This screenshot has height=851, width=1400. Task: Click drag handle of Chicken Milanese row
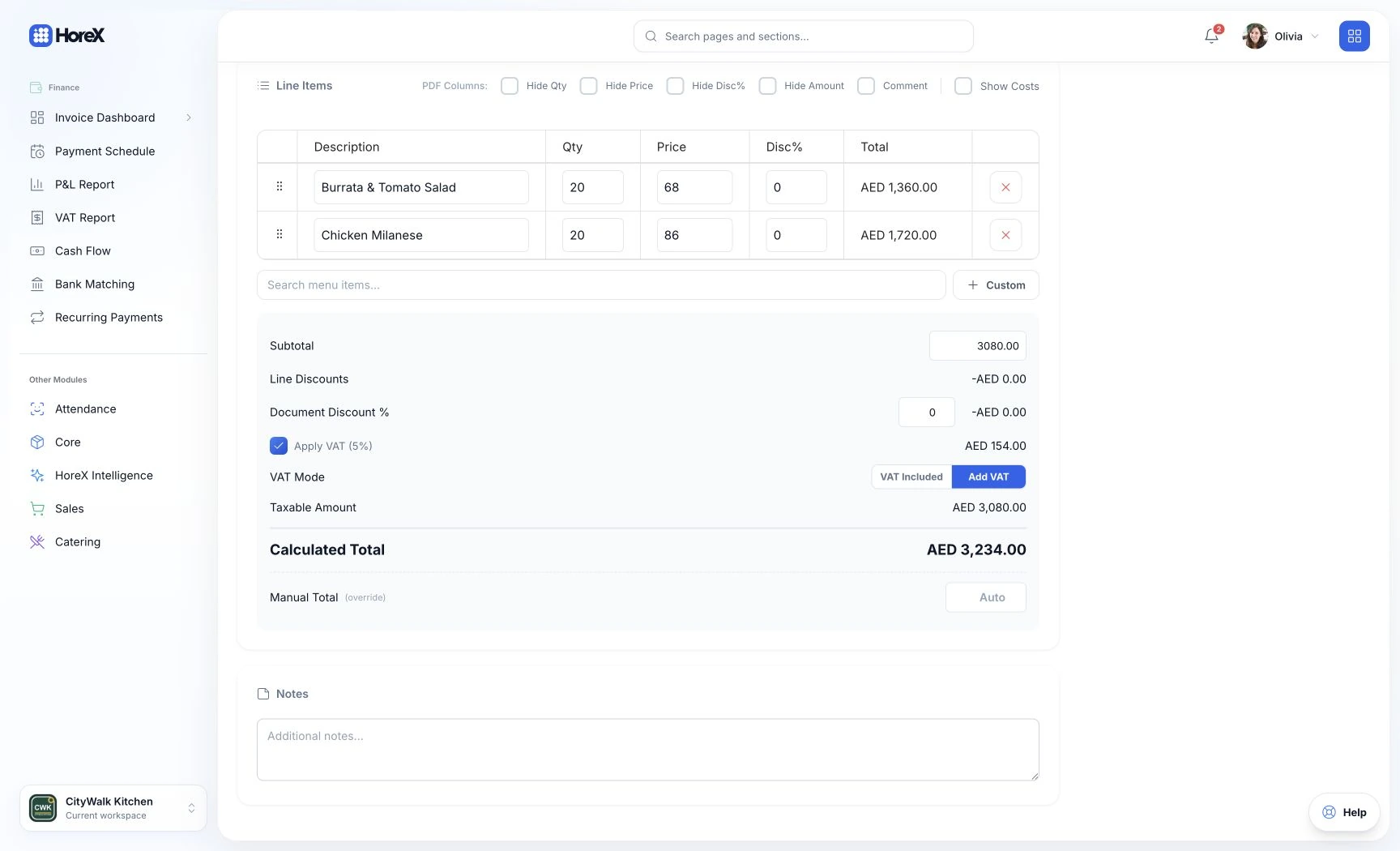tap(280, 234)
